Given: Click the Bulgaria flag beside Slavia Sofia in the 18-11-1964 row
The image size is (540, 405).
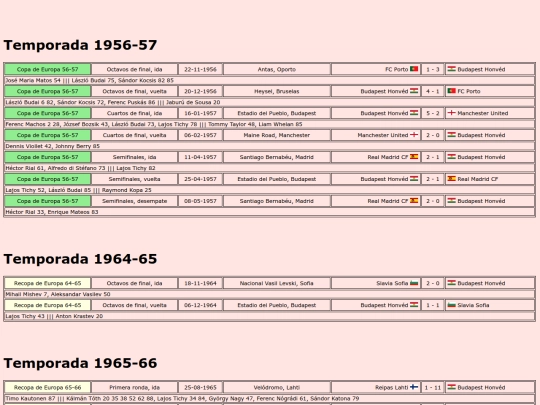Looking at the screenshot, I should [414, 283].
